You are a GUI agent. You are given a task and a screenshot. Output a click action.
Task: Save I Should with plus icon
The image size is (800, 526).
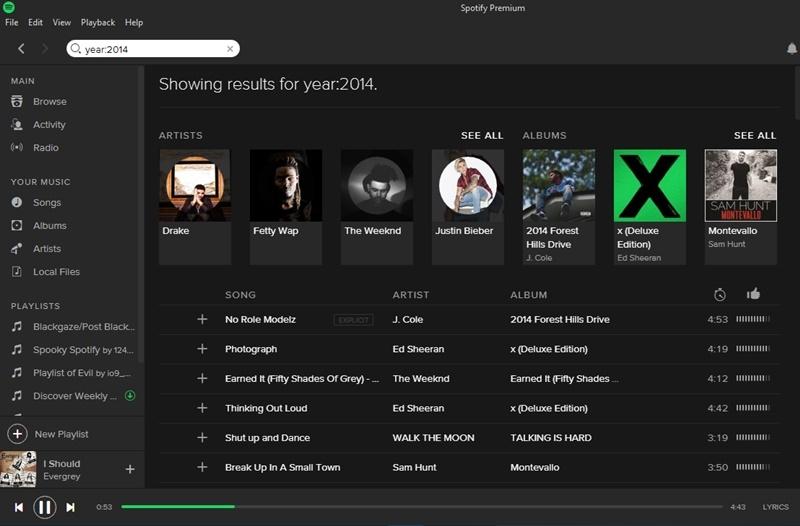pyautogui.click(x=130, y=469)
